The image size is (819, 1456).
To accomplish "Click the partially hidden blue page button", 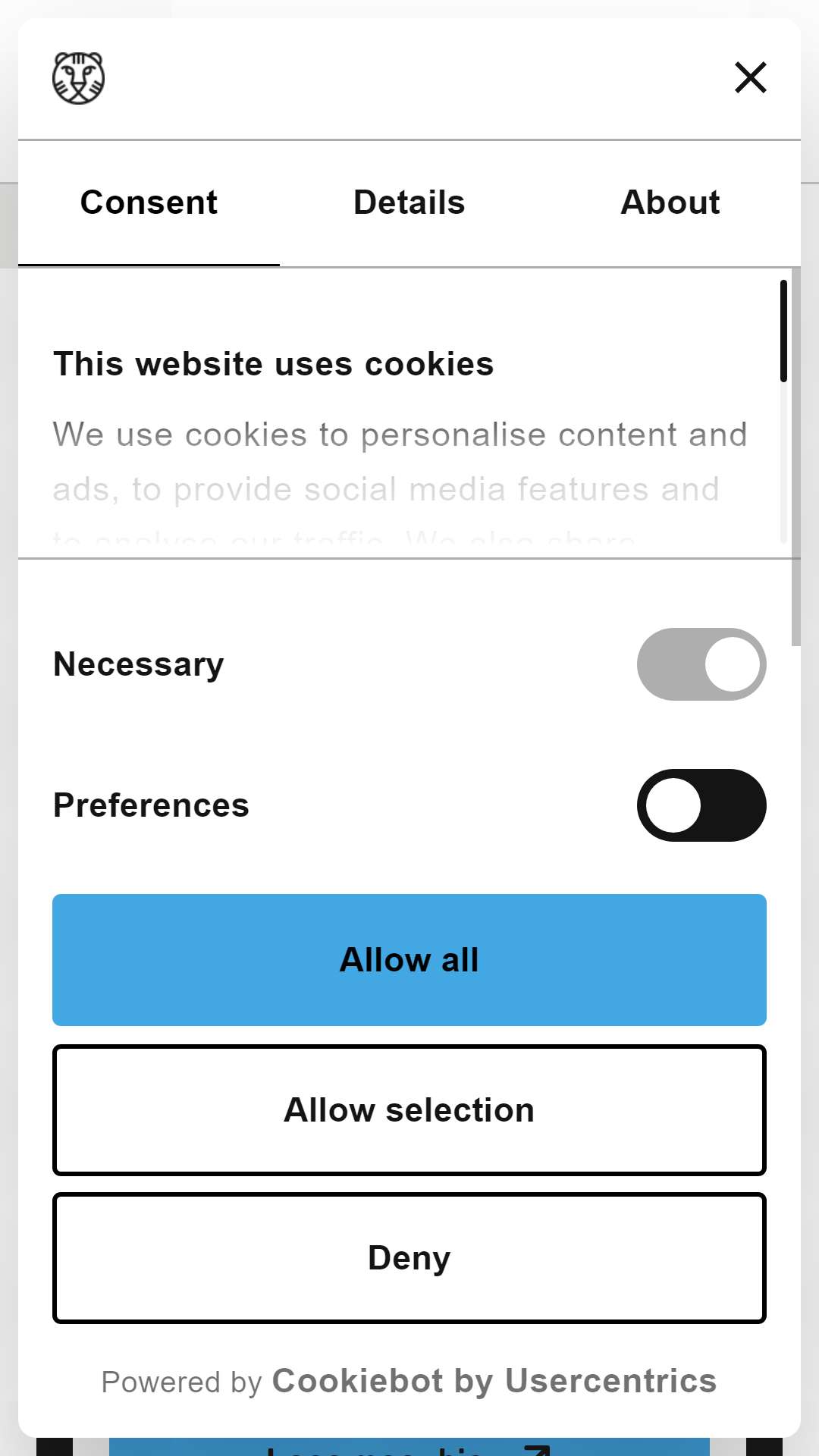I will pos(409,1447).
